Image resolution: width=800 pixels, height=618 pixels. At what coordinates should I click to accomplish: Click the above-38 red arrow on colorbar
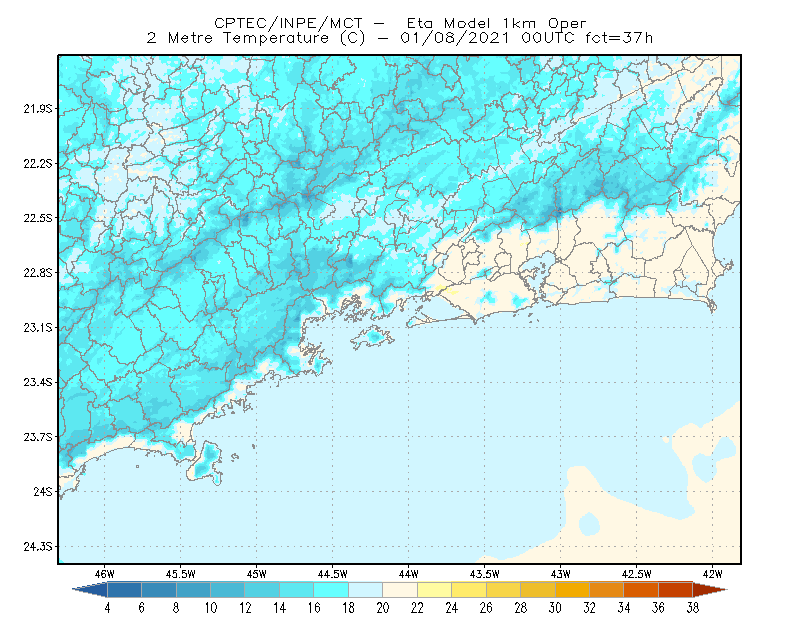click(710, 589)
